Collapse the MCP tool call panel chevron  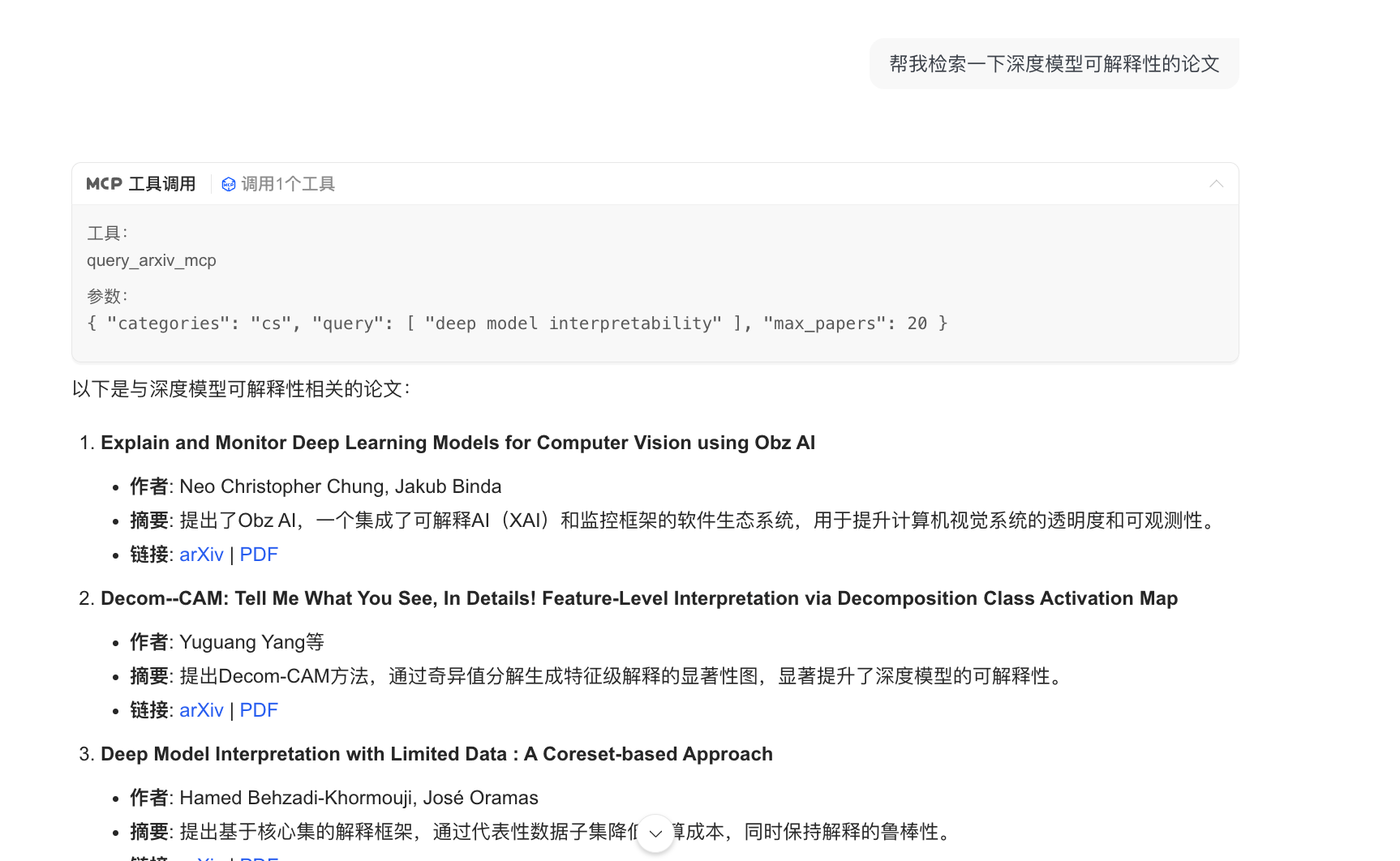(x=1216, y=184)
